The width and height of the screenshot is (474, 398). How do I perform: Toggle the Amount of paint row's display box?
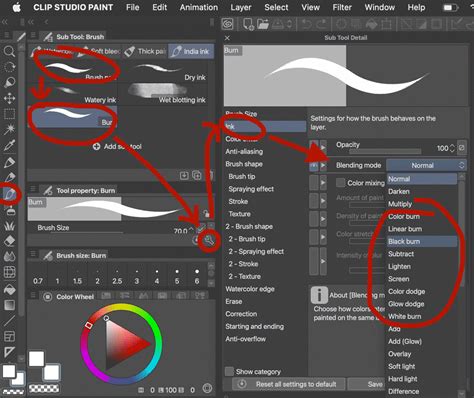pos(313,200)
